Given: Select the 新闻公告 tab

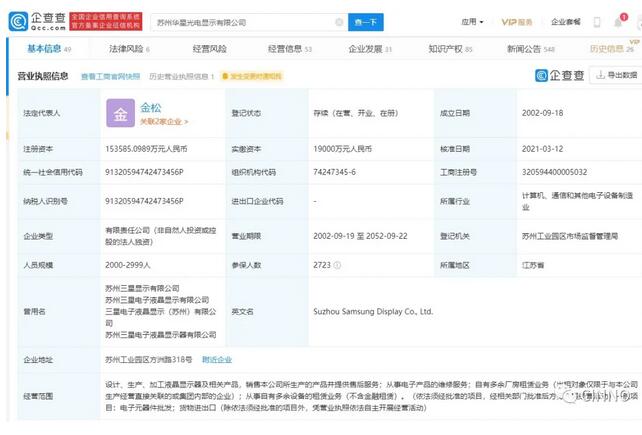Looking at the screenshot, I should [x=526, y=48].
